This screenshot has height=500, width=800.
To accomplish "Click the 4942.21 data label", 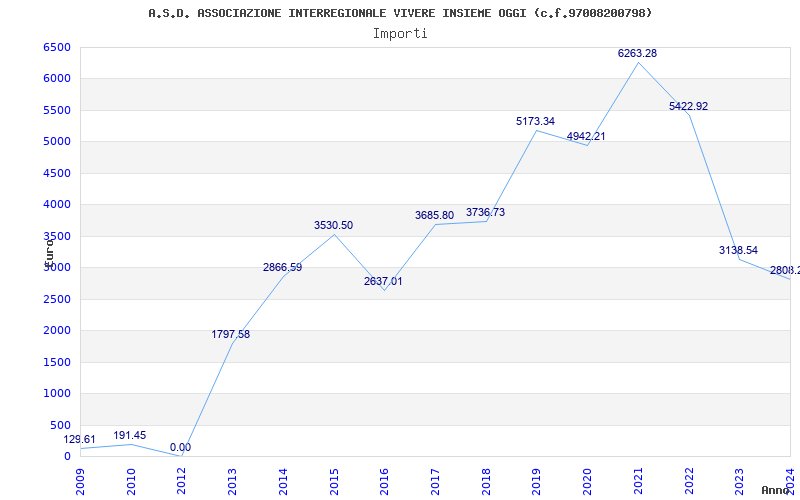I will (x=586, y=136).
